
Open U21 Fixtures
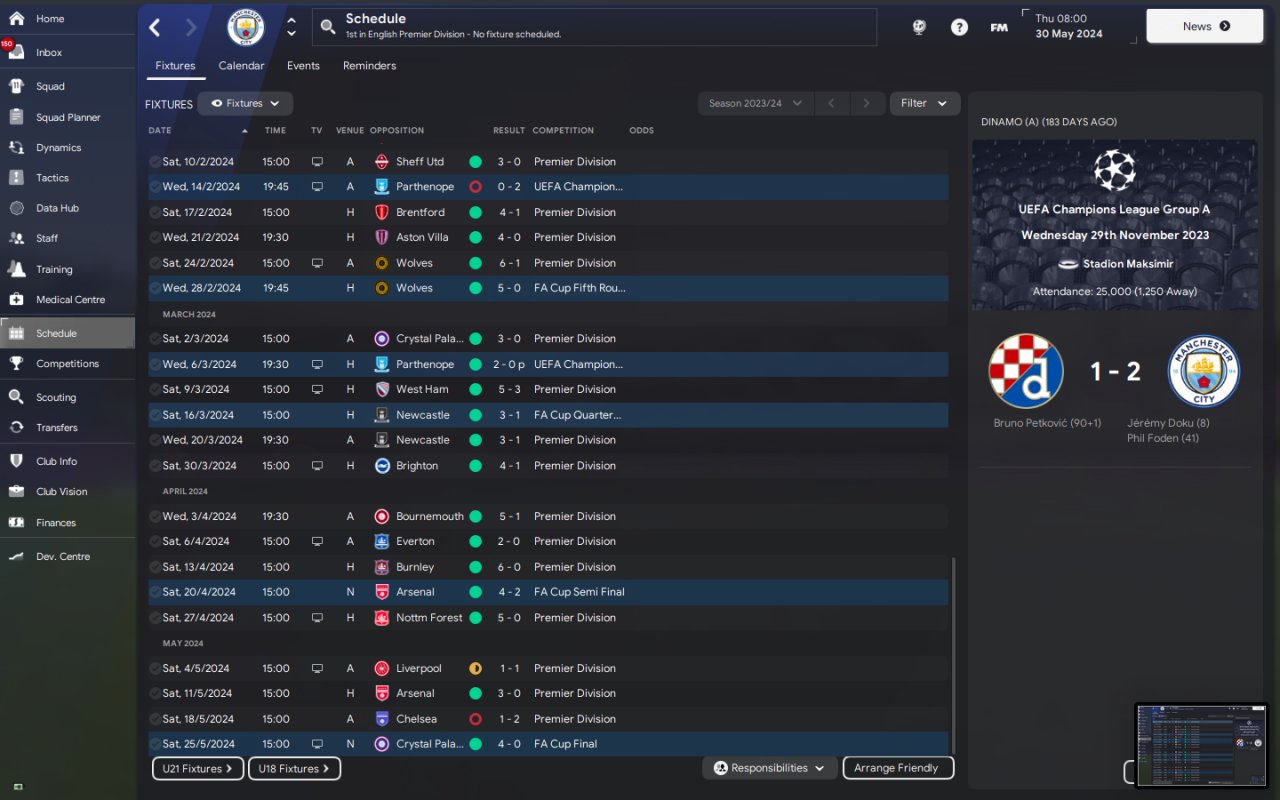coord(198,769)
